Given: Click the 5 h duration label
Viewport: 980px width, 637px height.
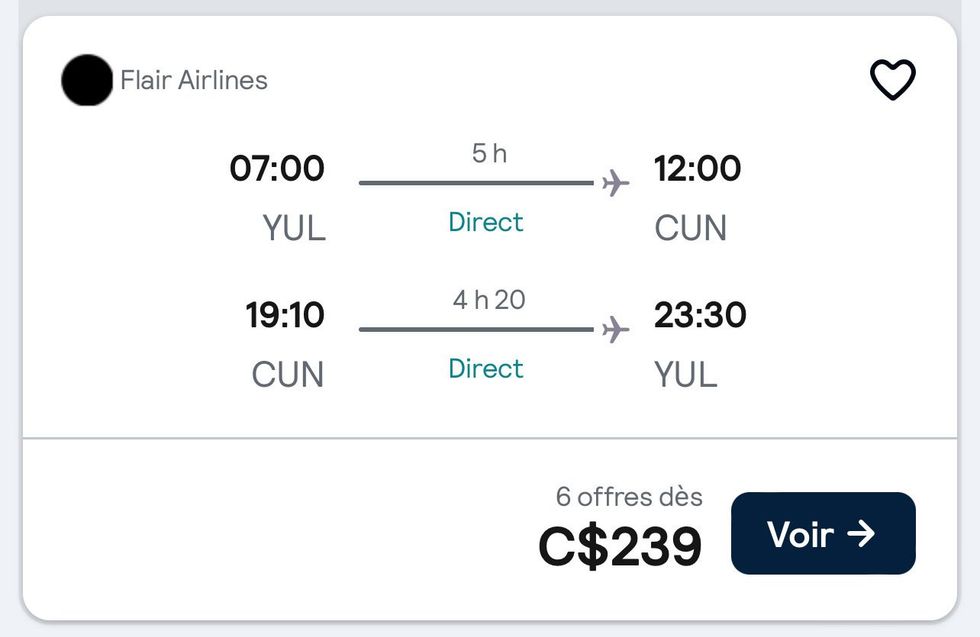Looking at the screenshot, I should [488, 152].
